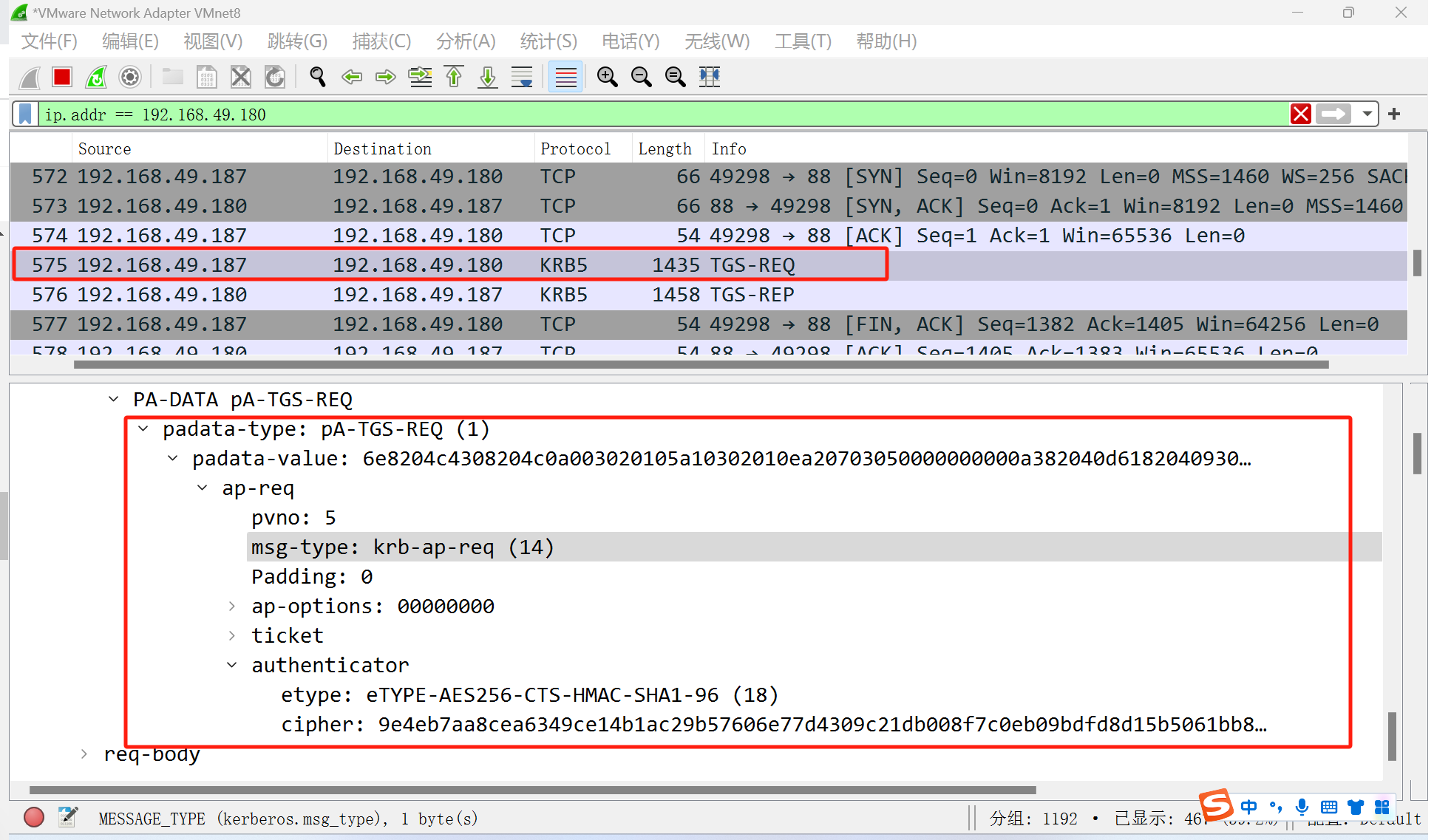This screenshot has width=1434, height=840.
Task: Clear the display filter with red X
Action: [x=1300, y=115]
